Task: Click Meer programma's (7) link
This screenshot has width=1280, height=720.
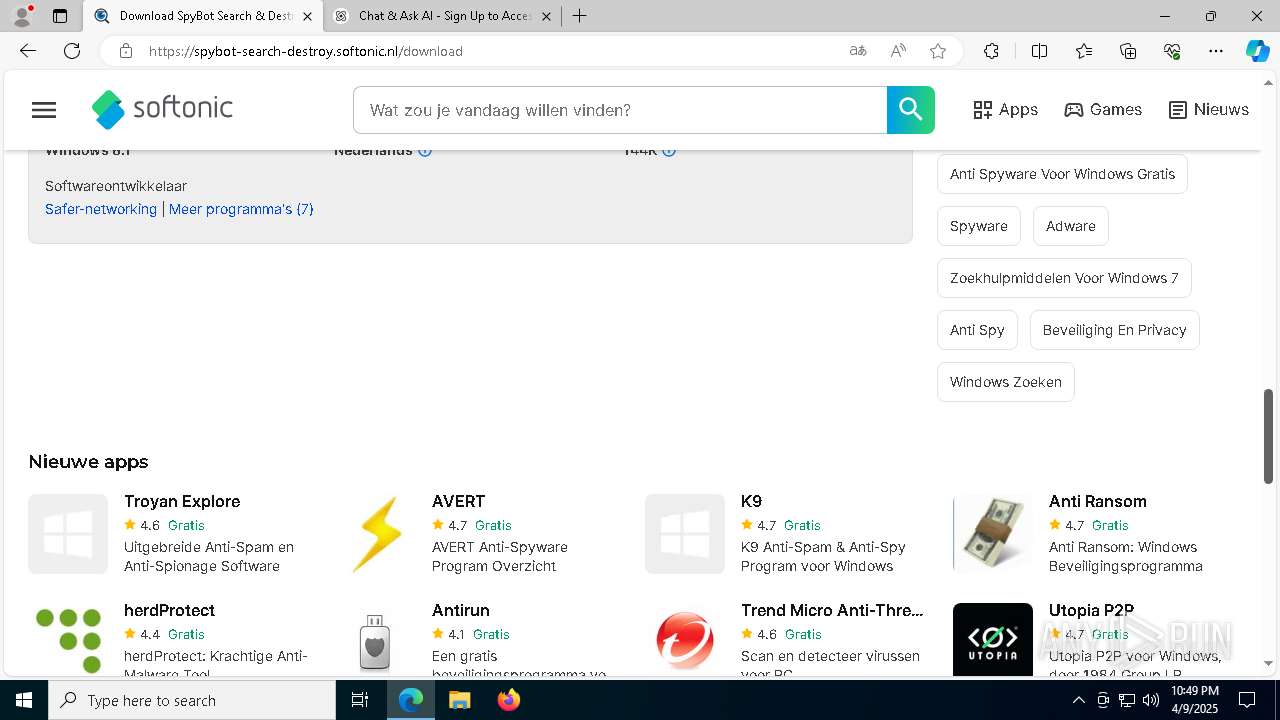Action: click(x=241, y=209)
